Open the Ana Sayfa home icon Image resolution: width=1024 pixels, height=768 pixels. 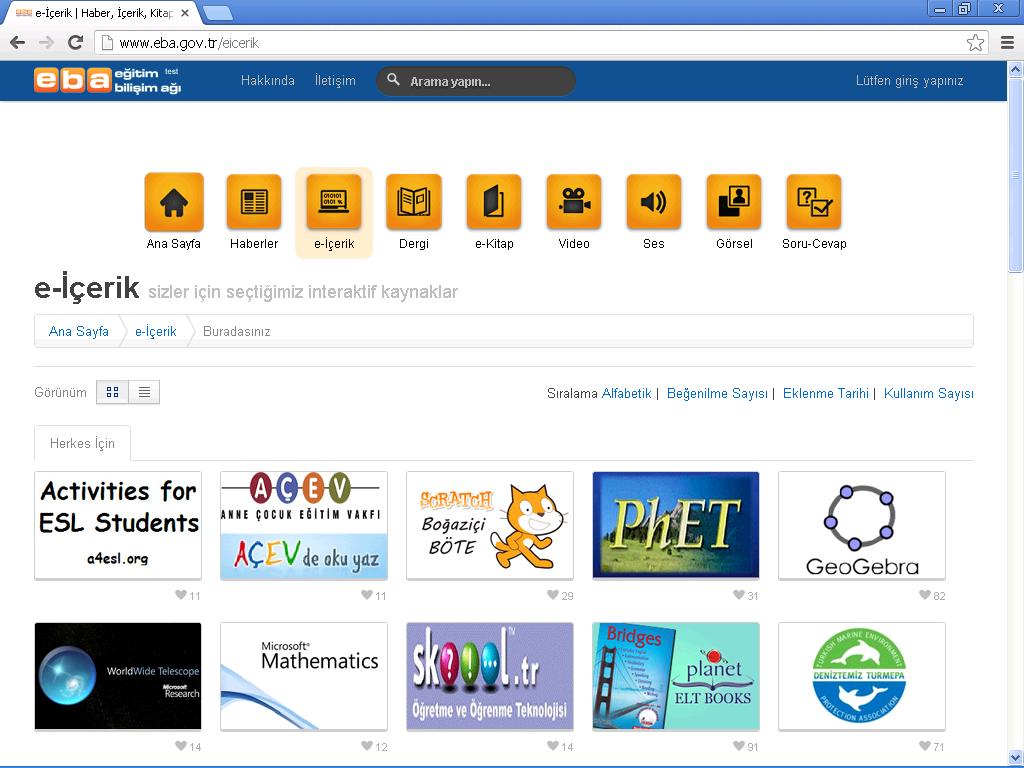pos(174,202)
